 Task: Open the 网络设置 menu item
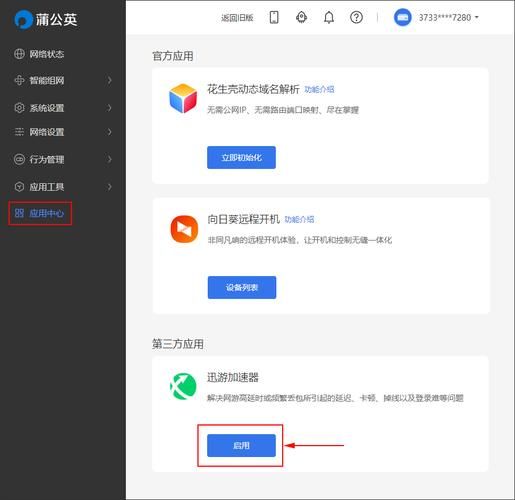click(47, 132)
